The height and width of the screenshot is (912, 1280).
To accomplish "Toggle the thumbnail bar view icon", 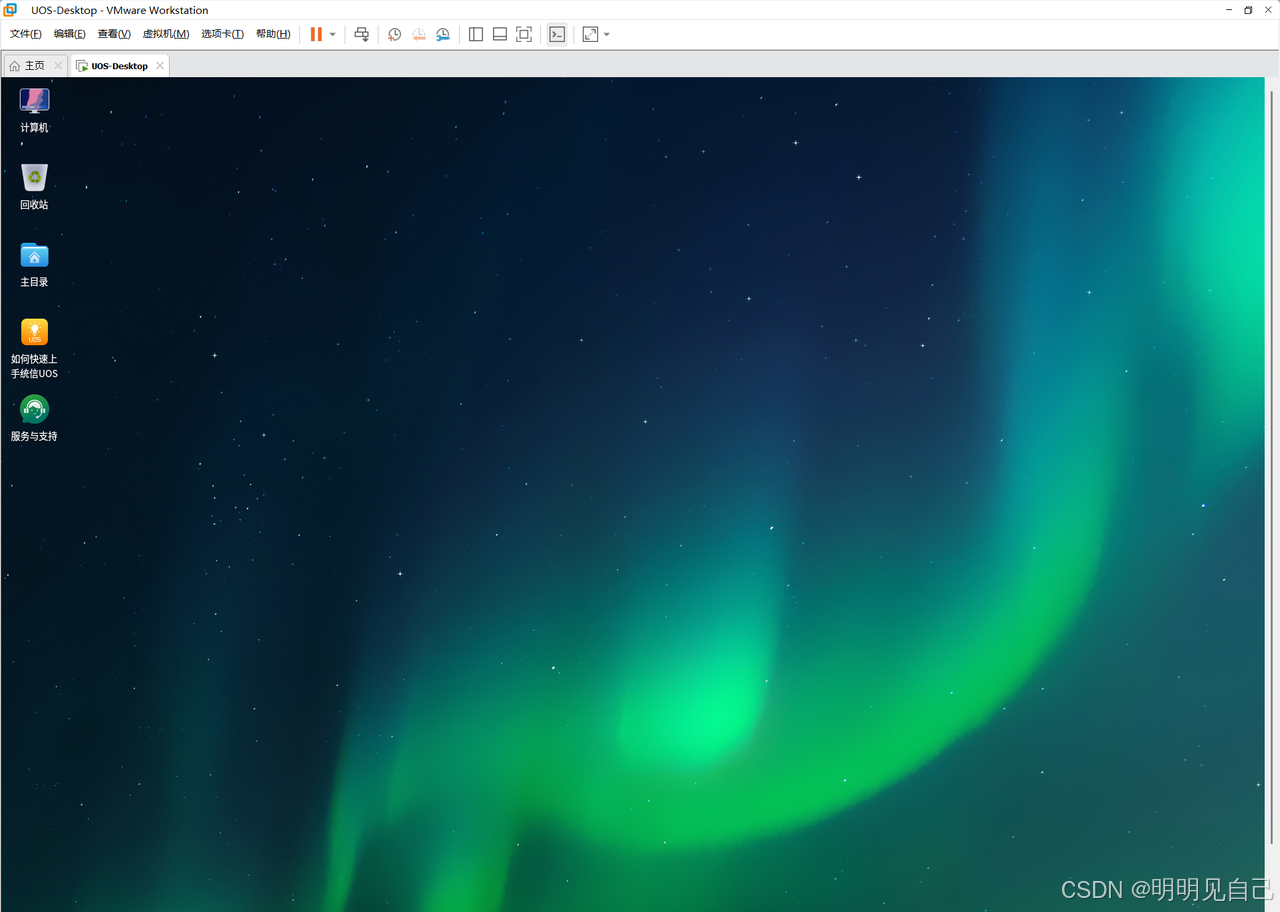I will click(500, 34).
